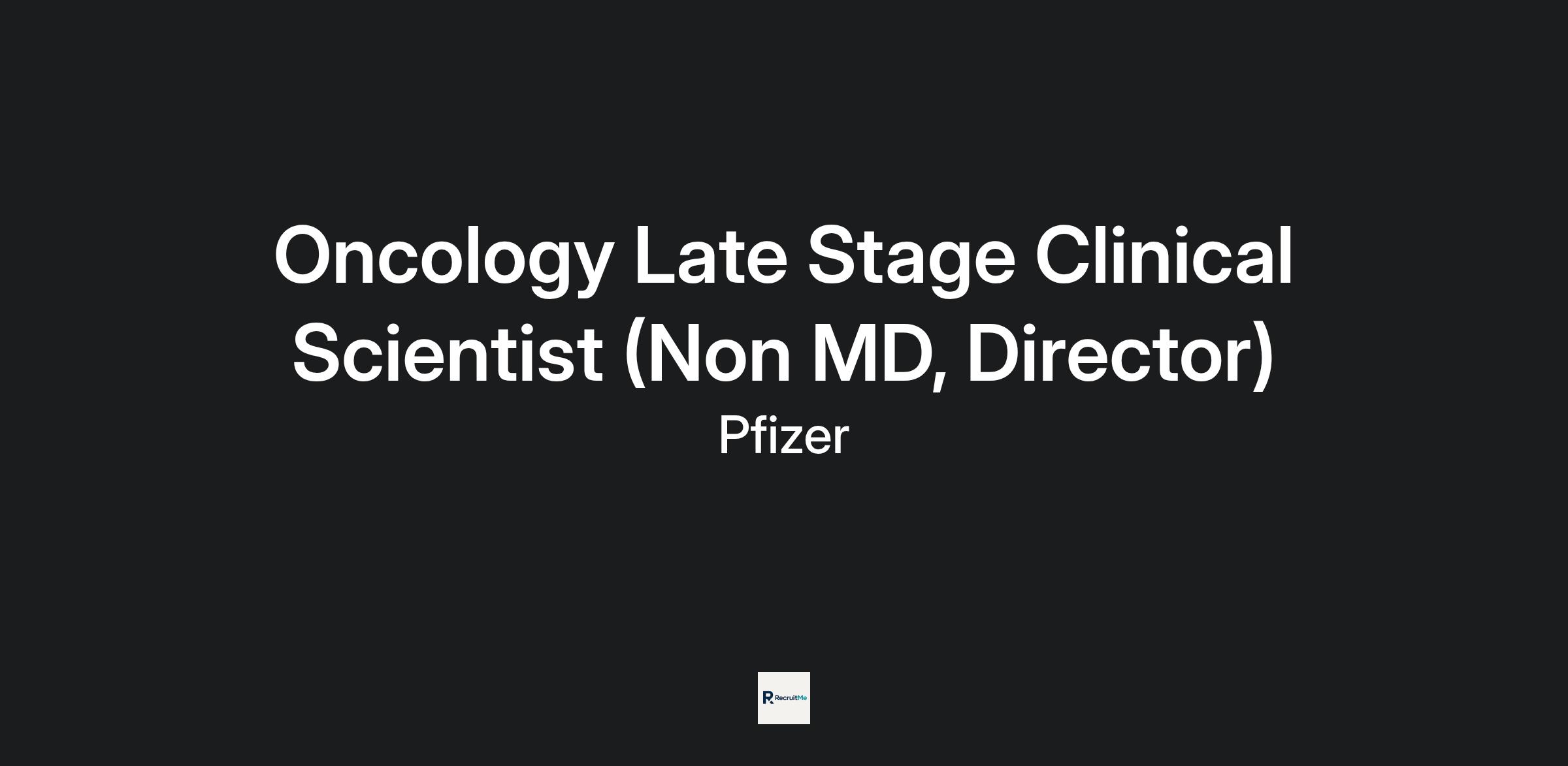Click the "(Non" text in the title
Screen dimensions: 1568x766
tap(707, 354)
